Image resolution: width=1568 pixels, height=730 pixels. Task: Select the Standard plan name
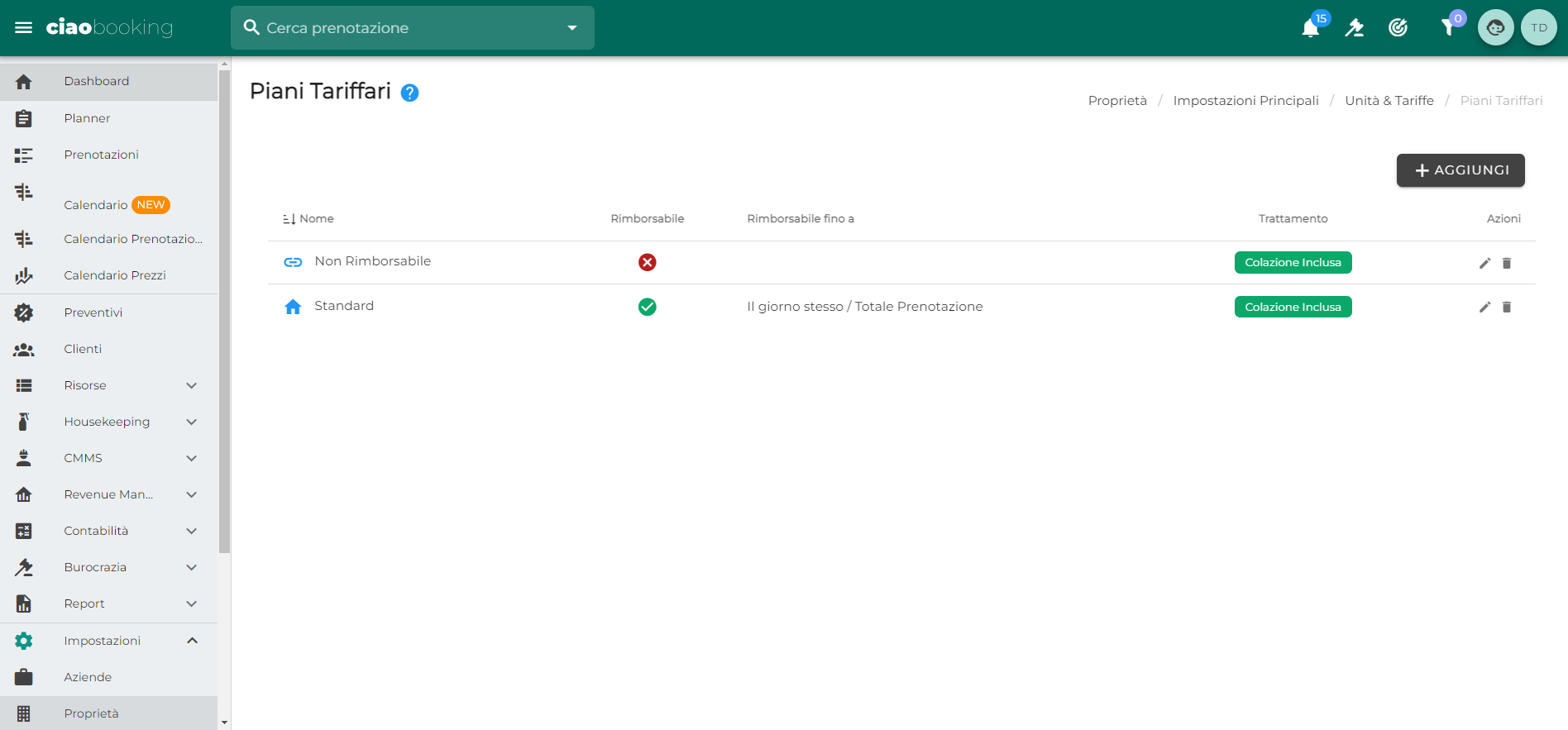click(344, 306)
